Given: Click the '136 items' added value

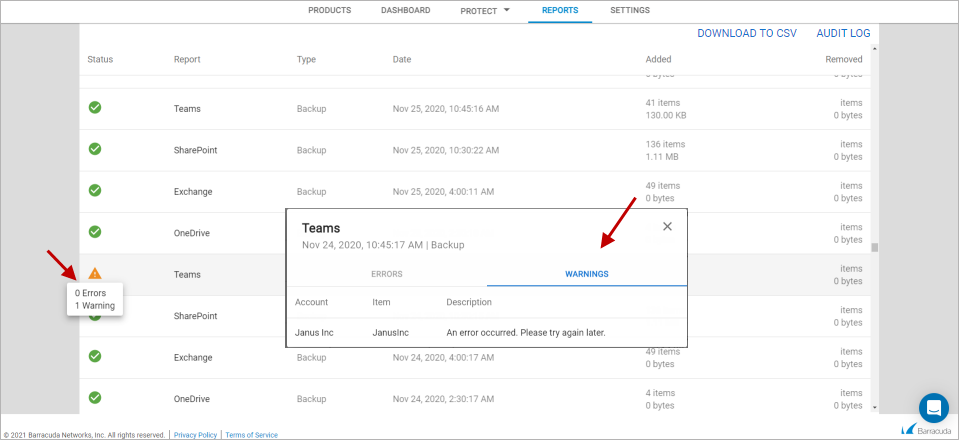Looking at the screenshot, I should (x=665, y=144).
